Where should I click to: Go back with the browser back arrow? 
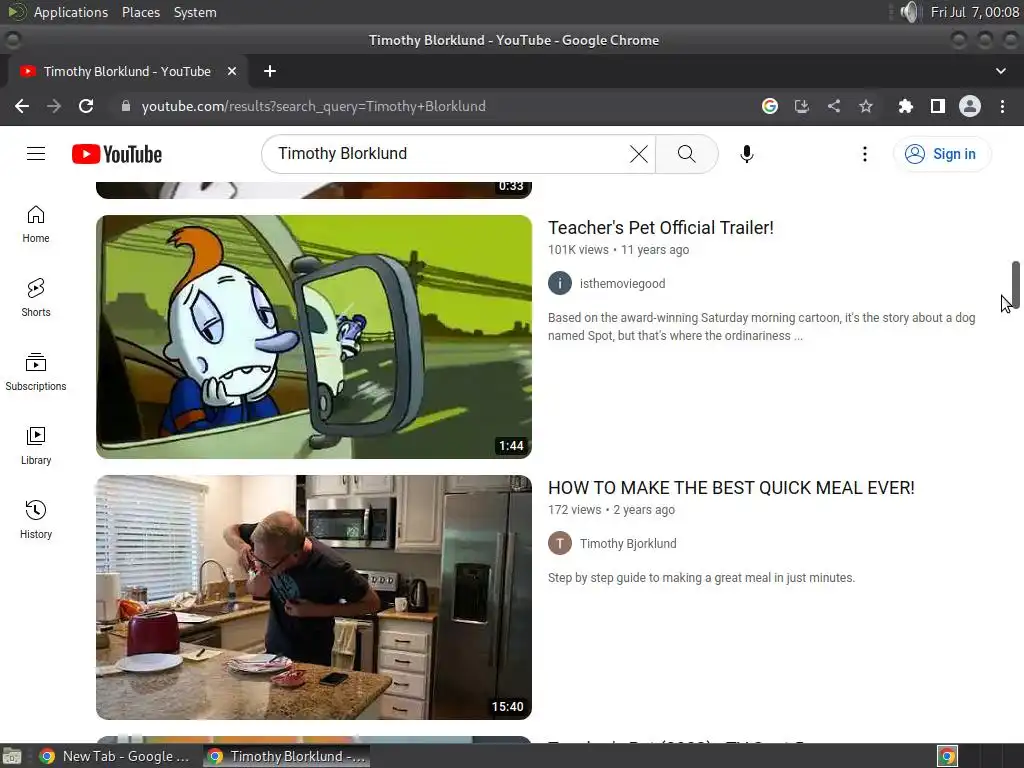pyautogui.click(x=22, y=106)
